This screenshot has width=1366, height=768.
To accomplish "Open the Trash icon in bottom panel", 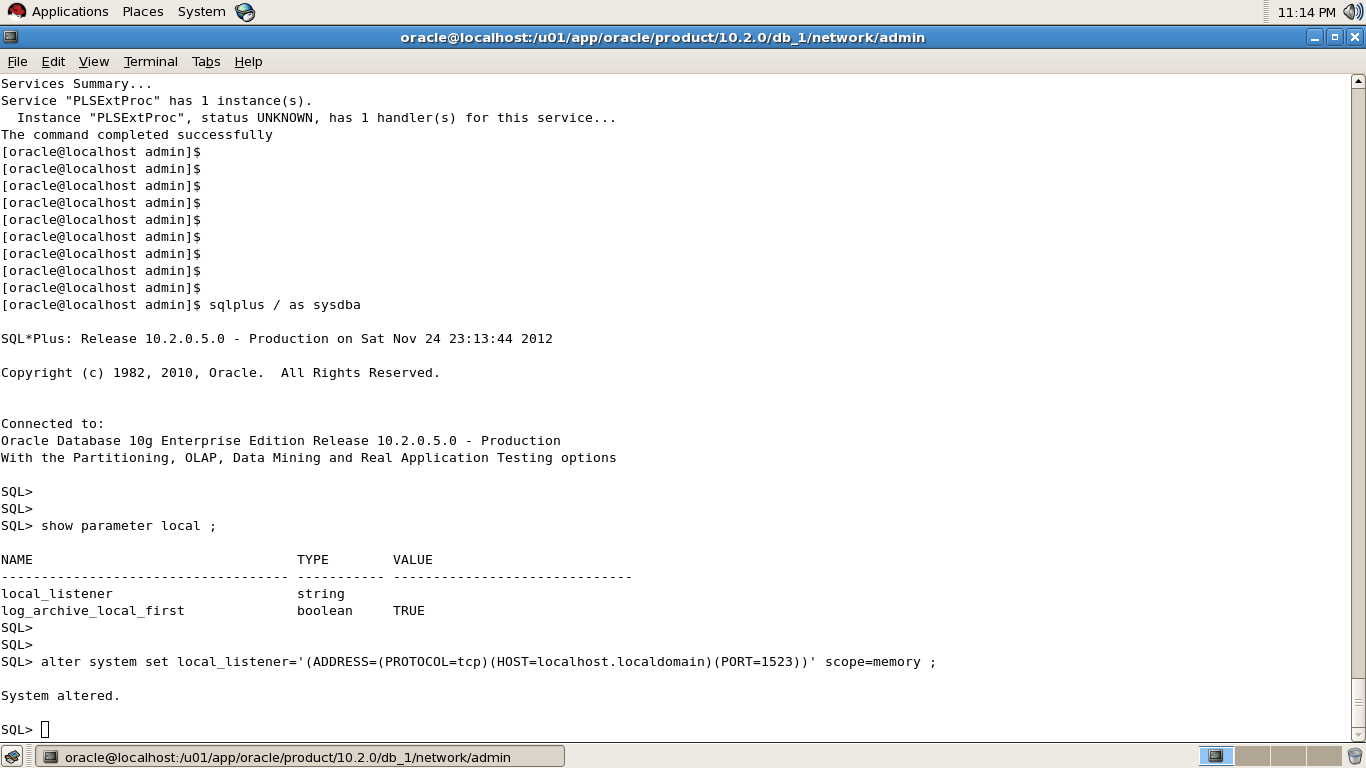I will click(x=1355, y=756).
